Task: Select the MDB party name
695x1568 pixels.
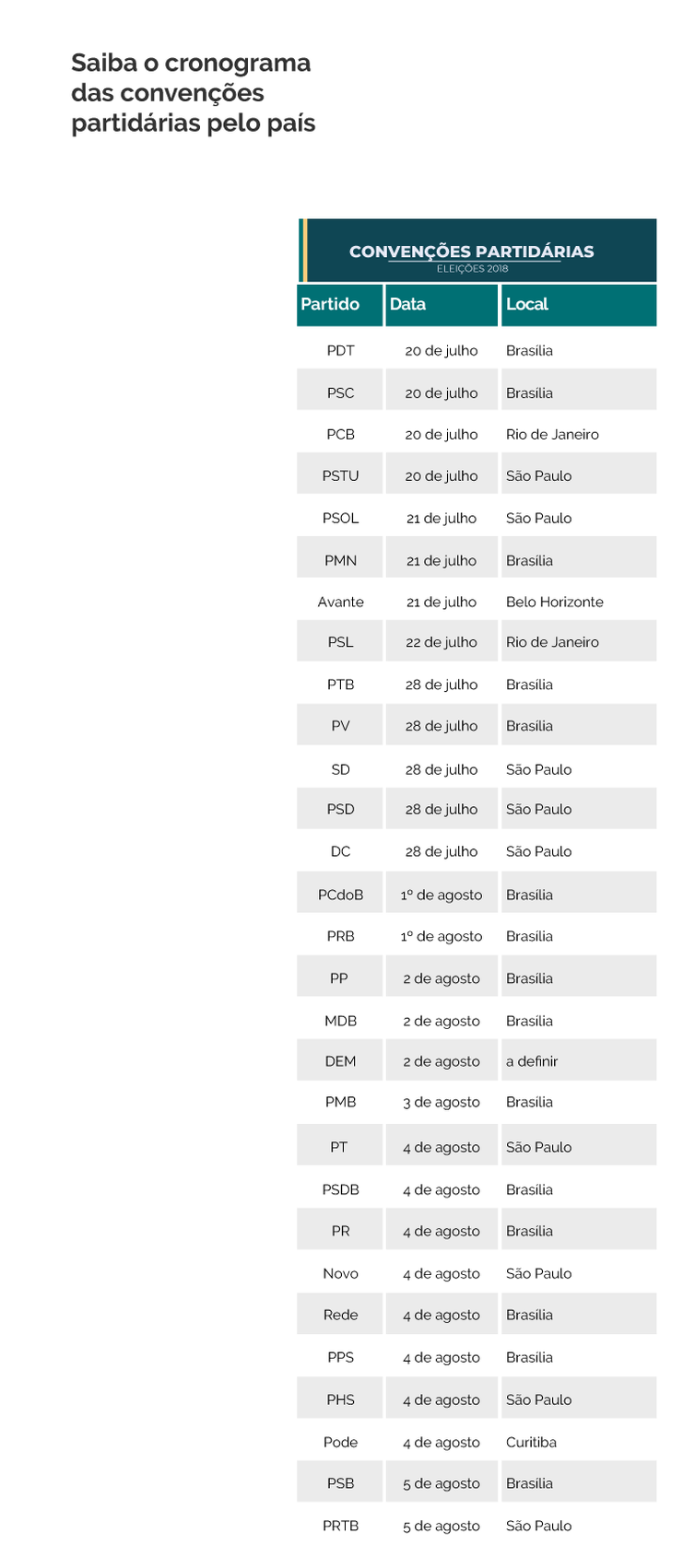Action: 340,1021
